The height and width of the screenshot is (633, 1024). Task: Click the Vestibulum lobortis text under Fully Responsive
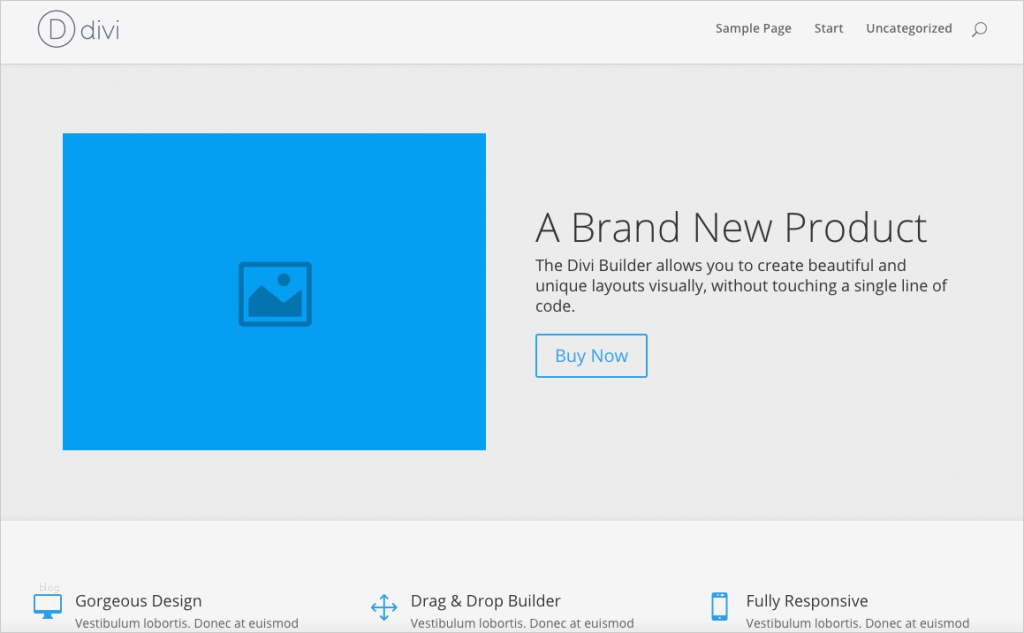pyautogui.click(x=857, y=623)
